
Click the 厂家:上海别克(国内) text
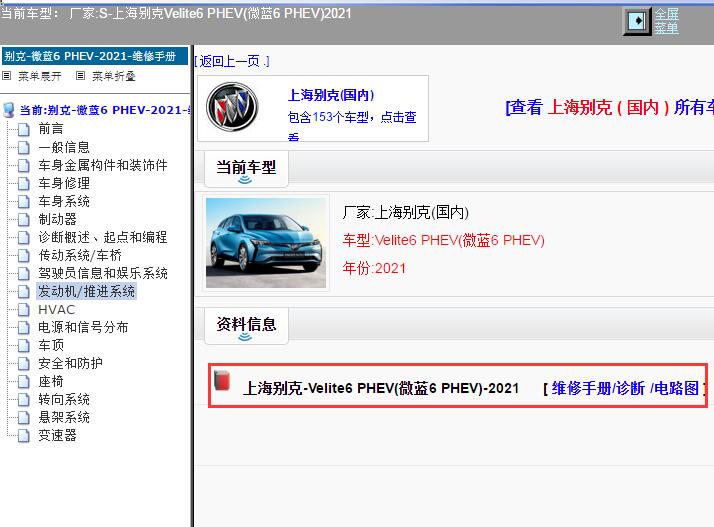coord(405,212)
